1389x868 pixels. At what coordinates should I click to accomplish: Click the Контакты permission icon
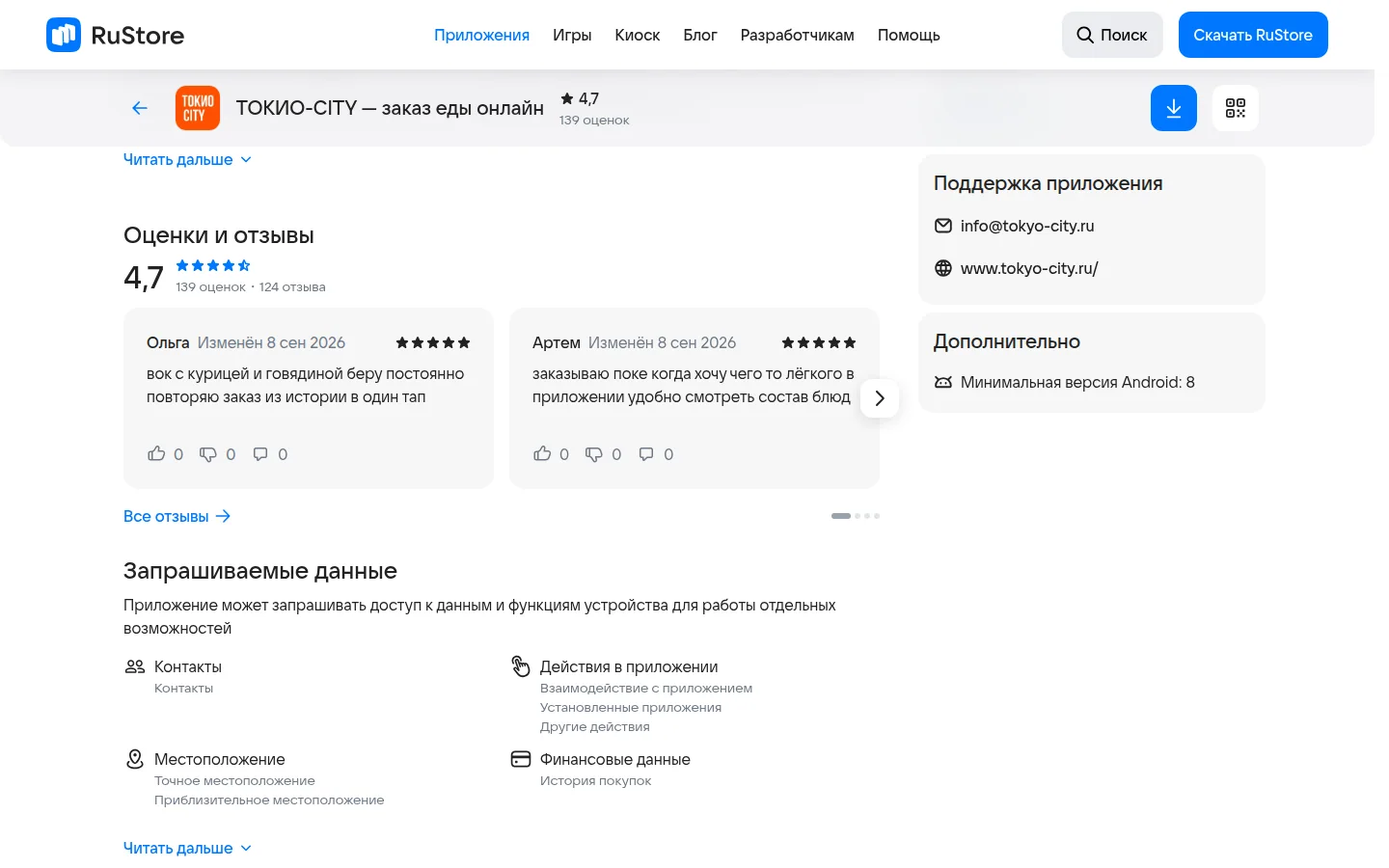click(x=135, y=666)
